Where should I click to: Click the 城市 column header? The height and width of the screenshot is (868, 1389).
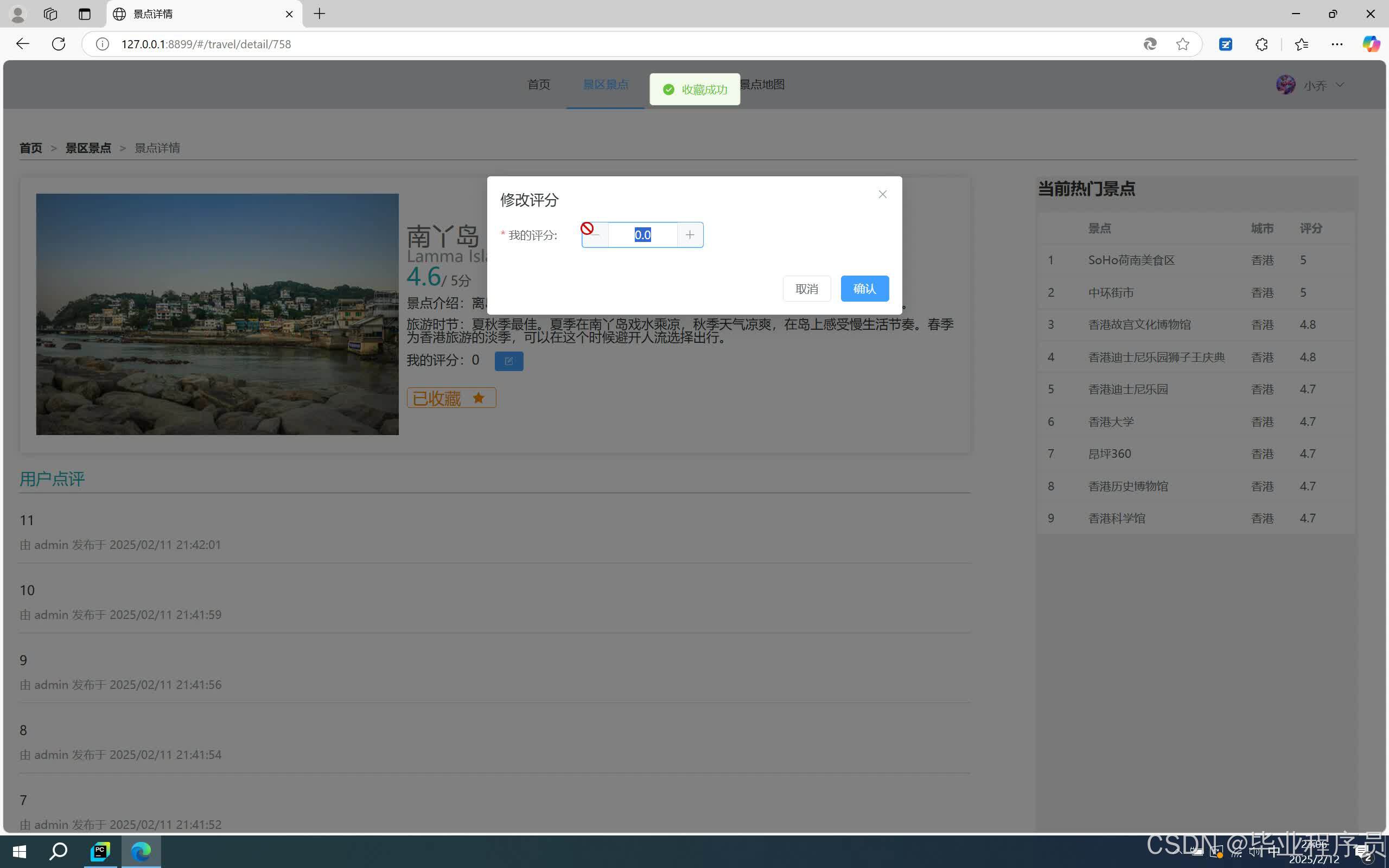pos(1262,228)
